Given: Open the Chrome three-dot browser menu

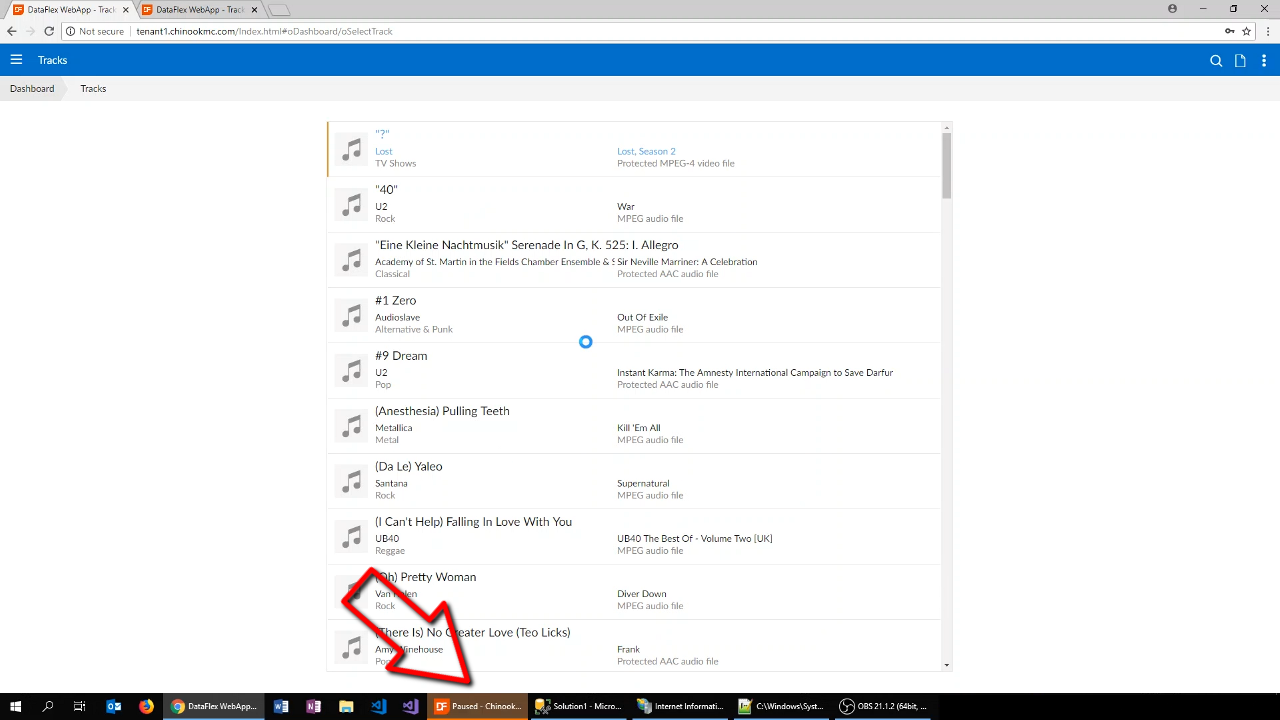Looking at the screenshot, I should point(1265,31).
